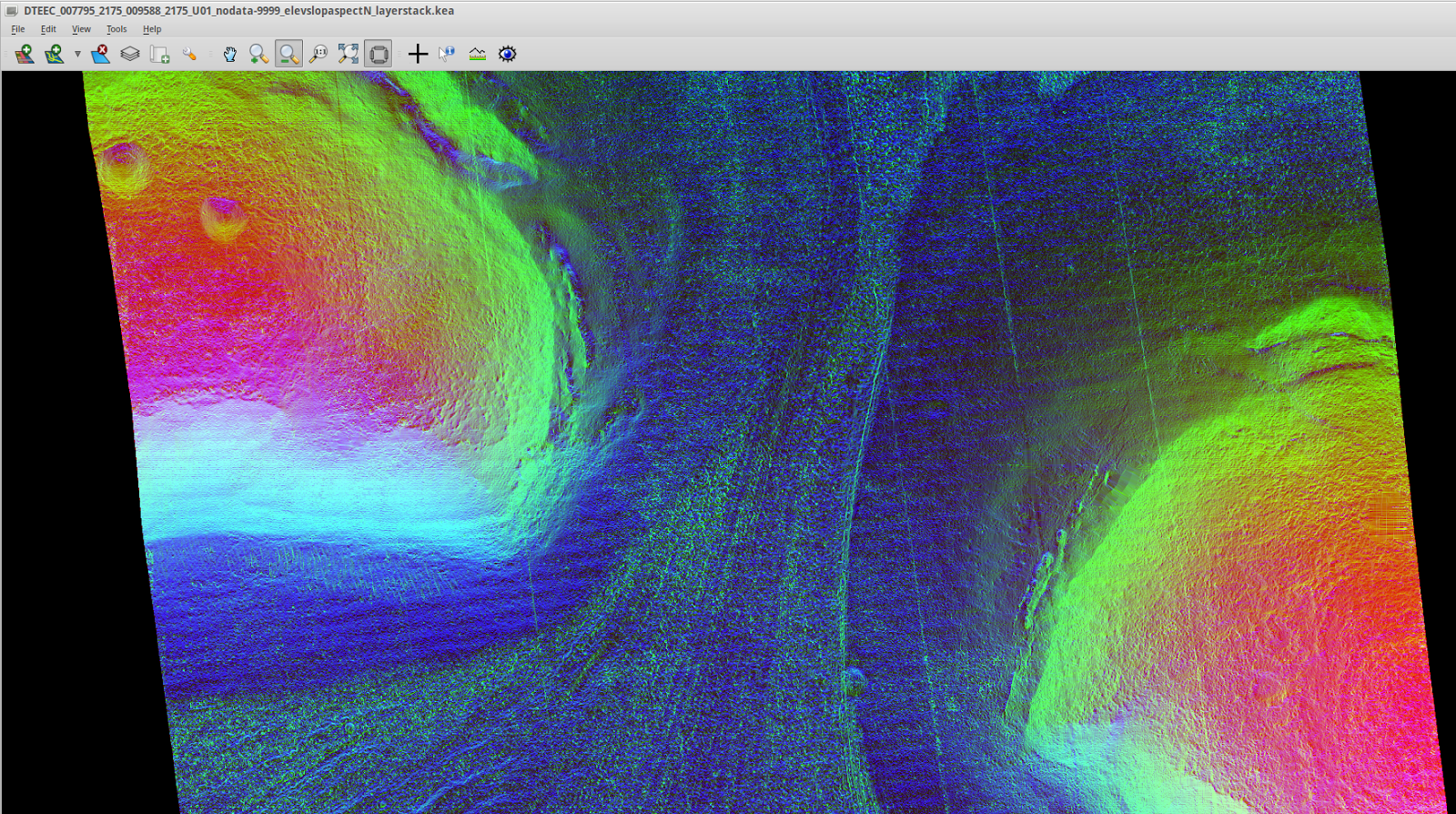Select the crosshair query cursor tool
Viewport: 1456px width, 814px height.
pyautogui.click(x=418, y=55)
